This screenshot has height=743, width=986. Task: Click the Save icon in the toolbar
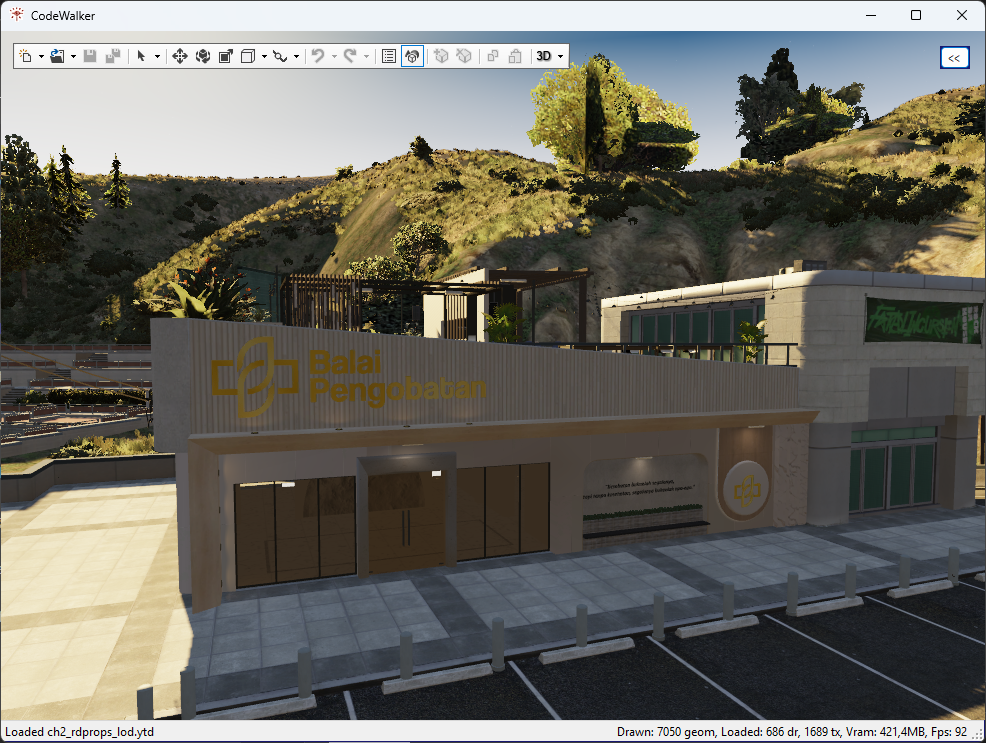tap(90, 57)
